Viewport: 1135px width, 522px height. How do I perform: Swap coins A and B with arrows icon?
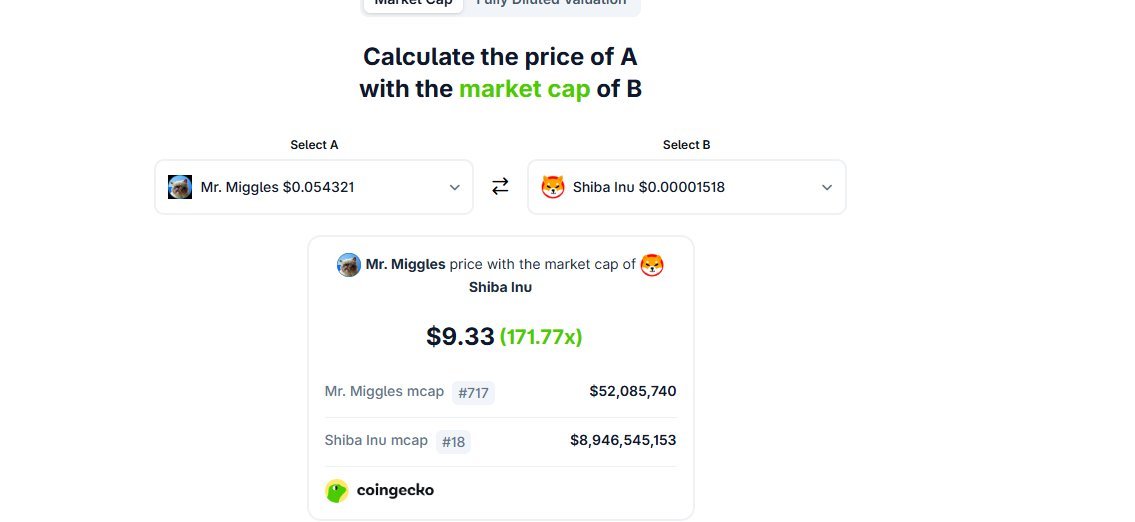(x=500, y=187)
